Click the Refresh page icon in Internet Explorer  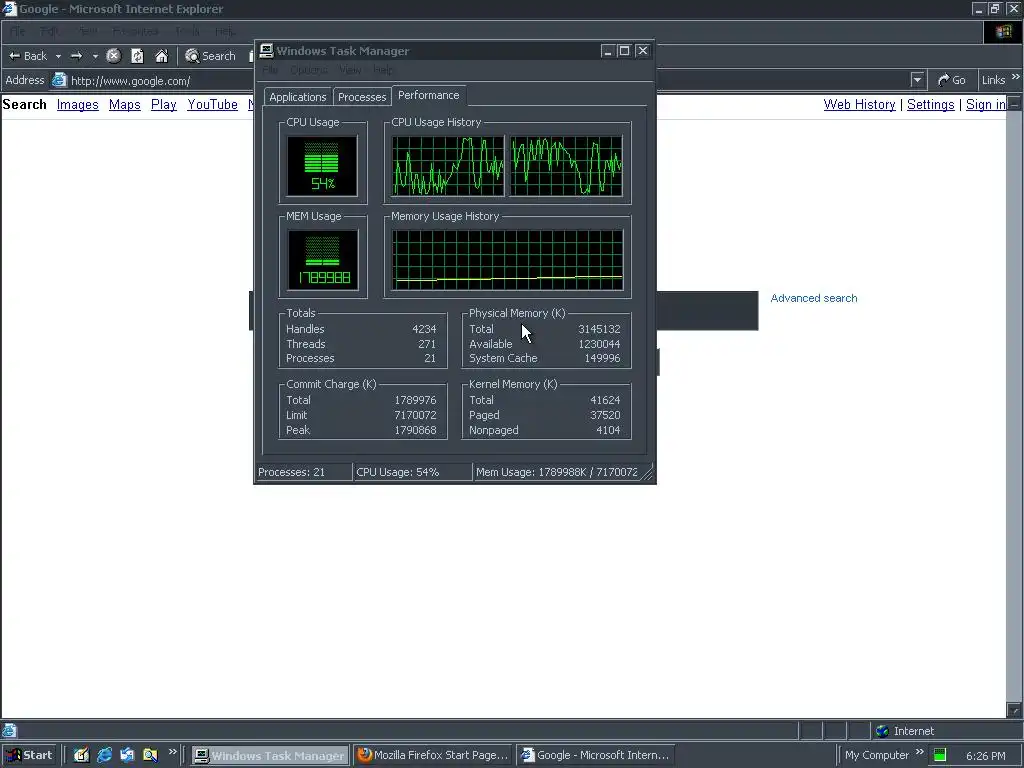(137, 56)
